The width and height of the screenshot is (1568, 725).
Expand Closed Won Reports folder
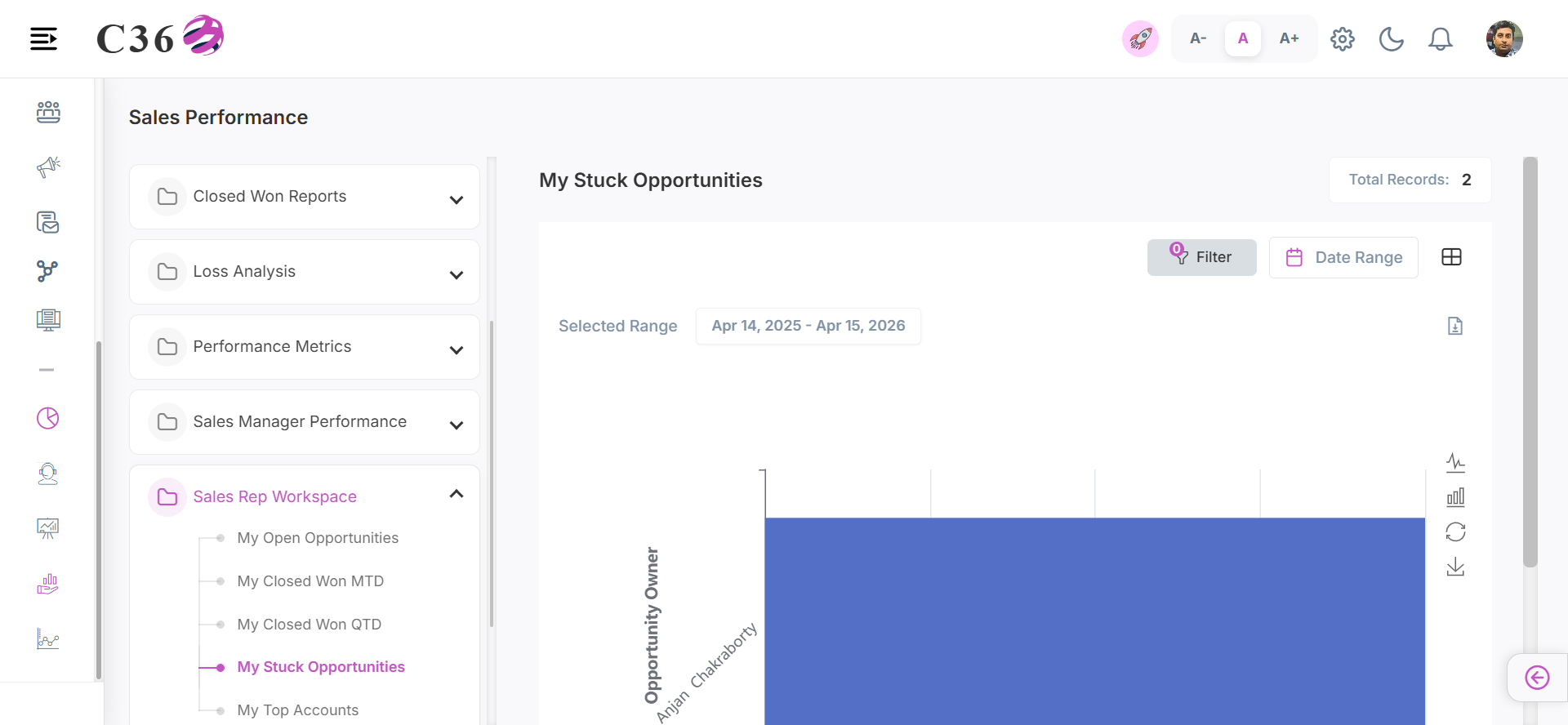305,197
